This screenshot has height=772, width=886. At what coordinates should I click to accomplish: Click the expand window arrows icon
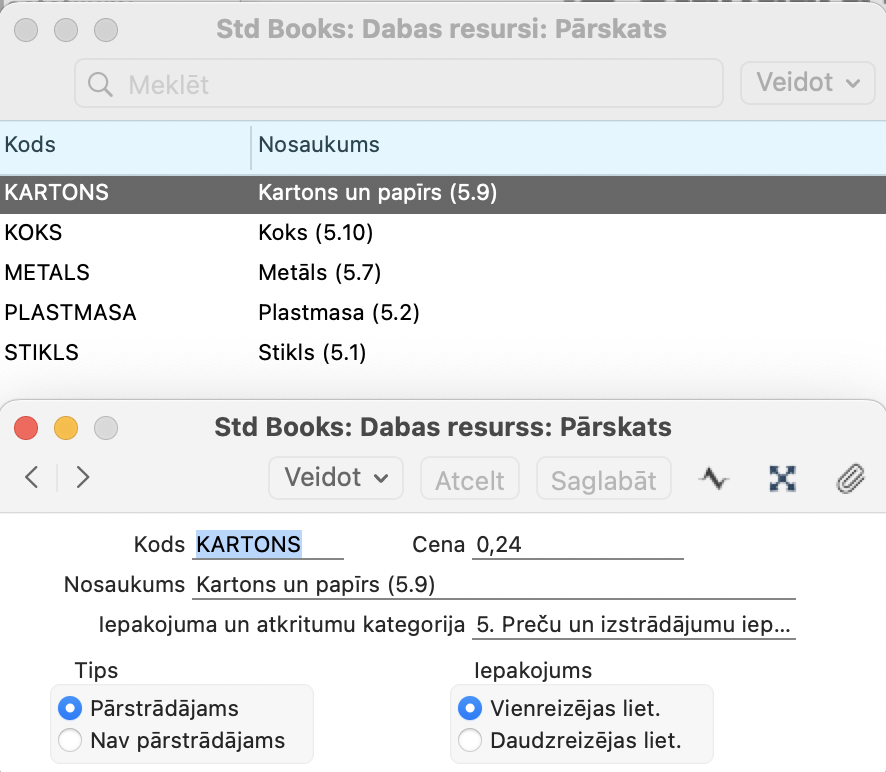click(783, 479)
